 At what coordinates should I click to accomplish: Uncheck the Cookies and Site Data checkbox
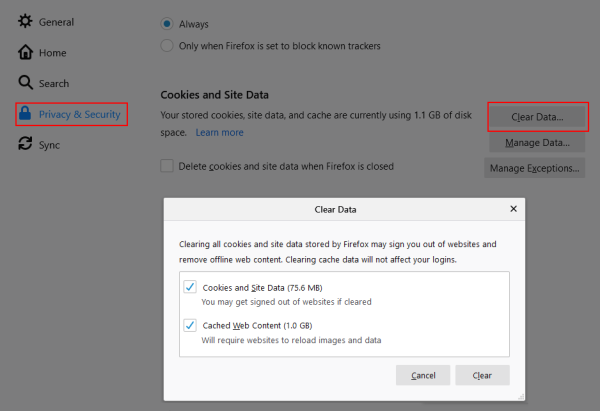(x=190, y=287)
